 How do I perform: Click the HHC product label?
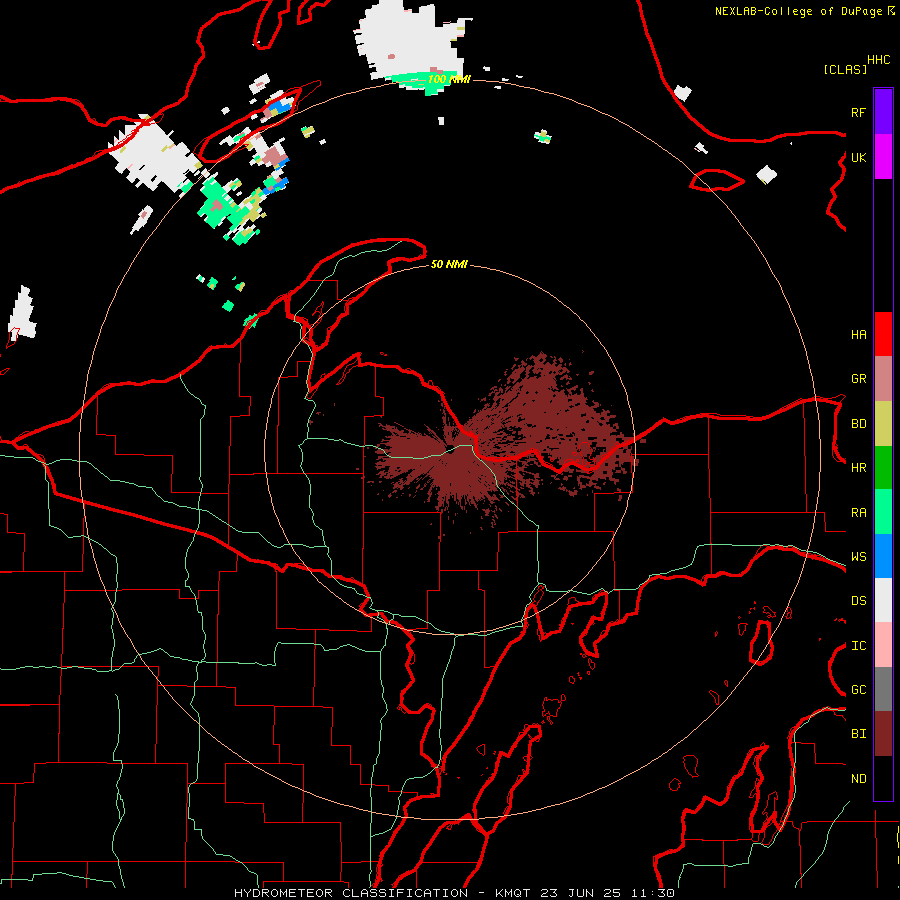click(878, 60)
